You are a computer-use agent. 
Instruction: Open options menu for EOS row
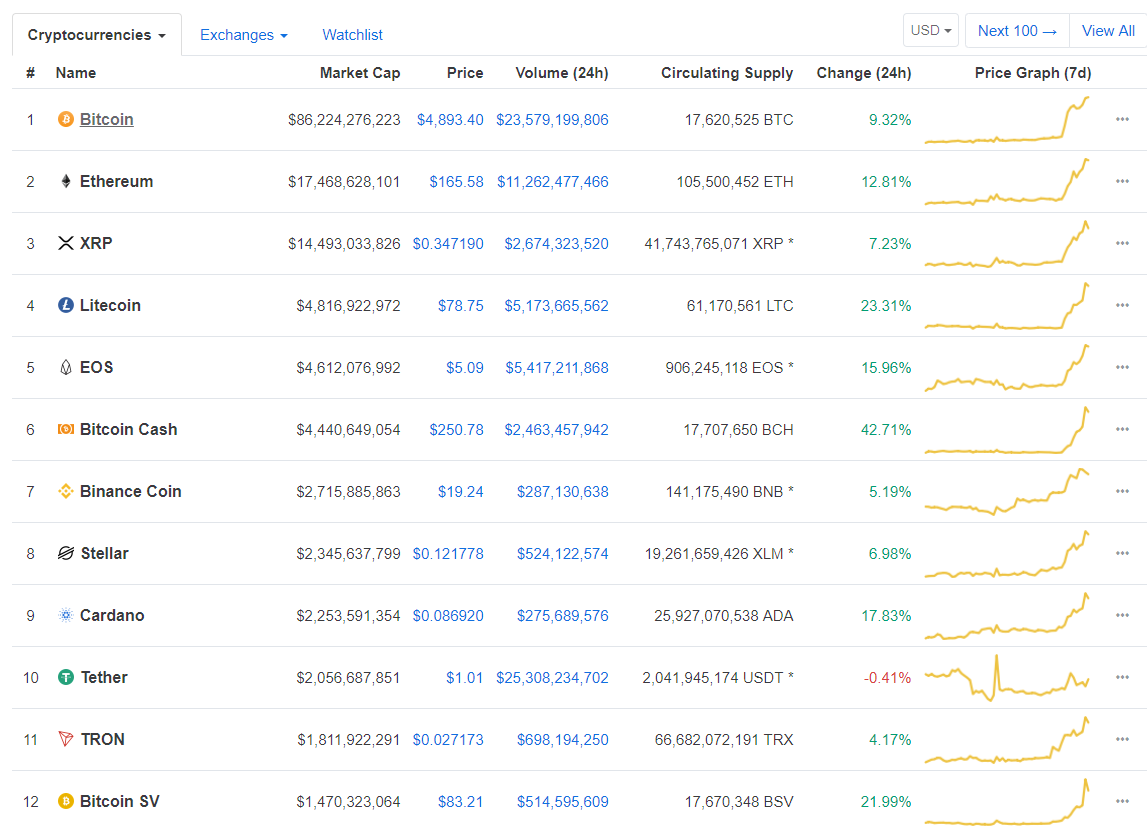[x=1122, y=367]
